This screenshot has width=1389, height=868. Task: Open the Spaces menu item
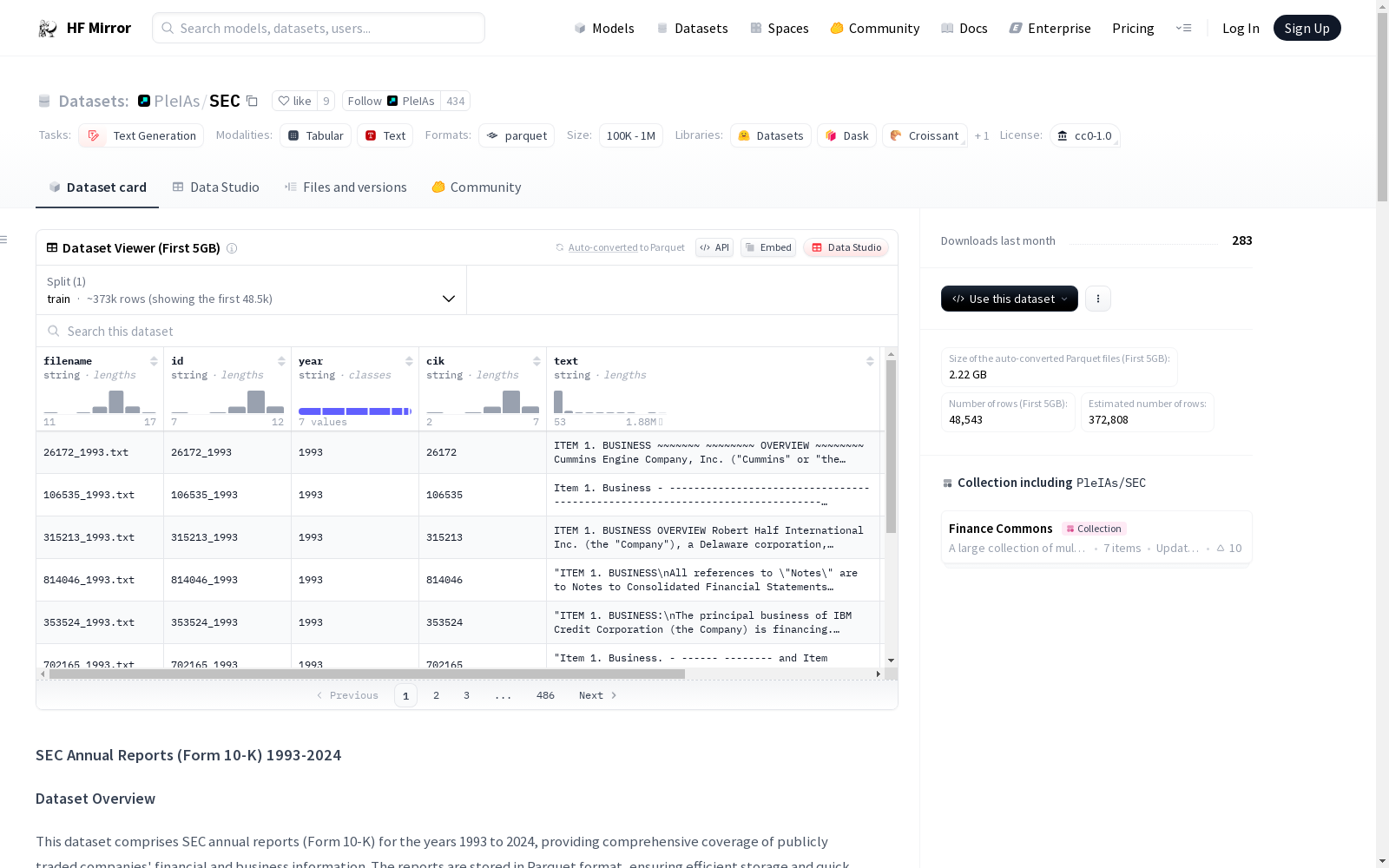(780, 28)
